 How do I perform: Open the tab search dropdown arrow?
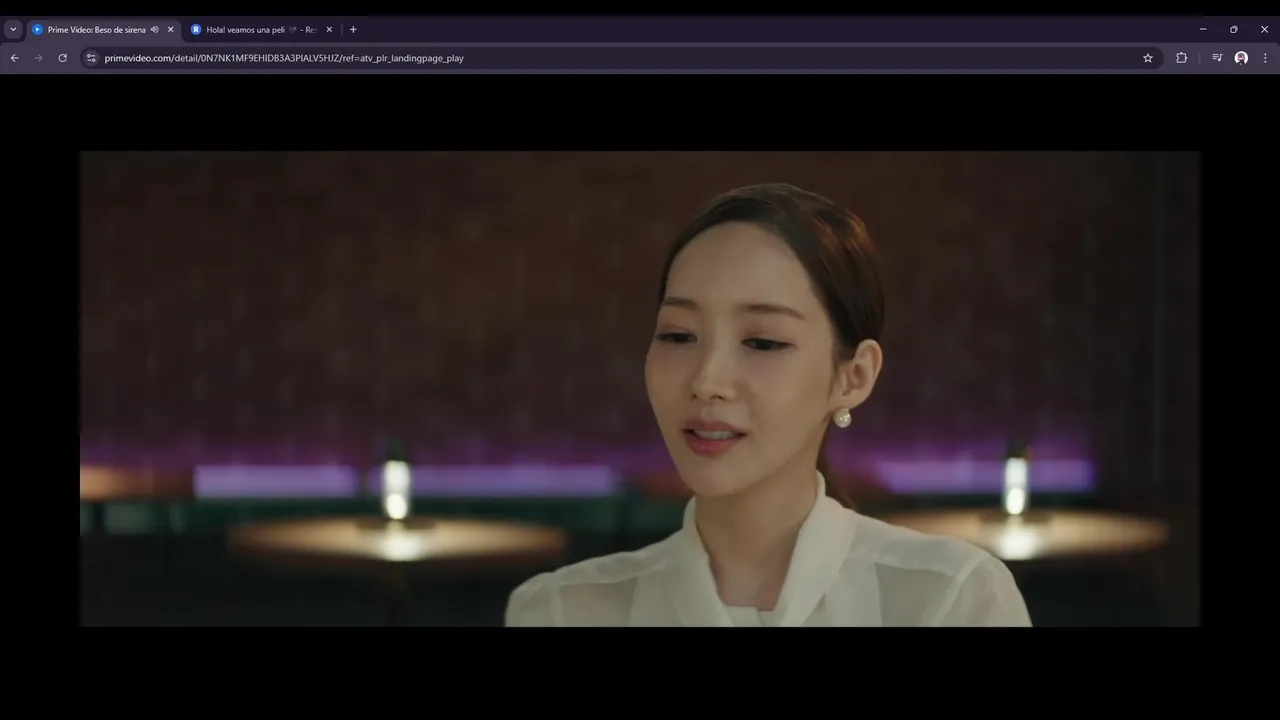(x=13, y=30)
